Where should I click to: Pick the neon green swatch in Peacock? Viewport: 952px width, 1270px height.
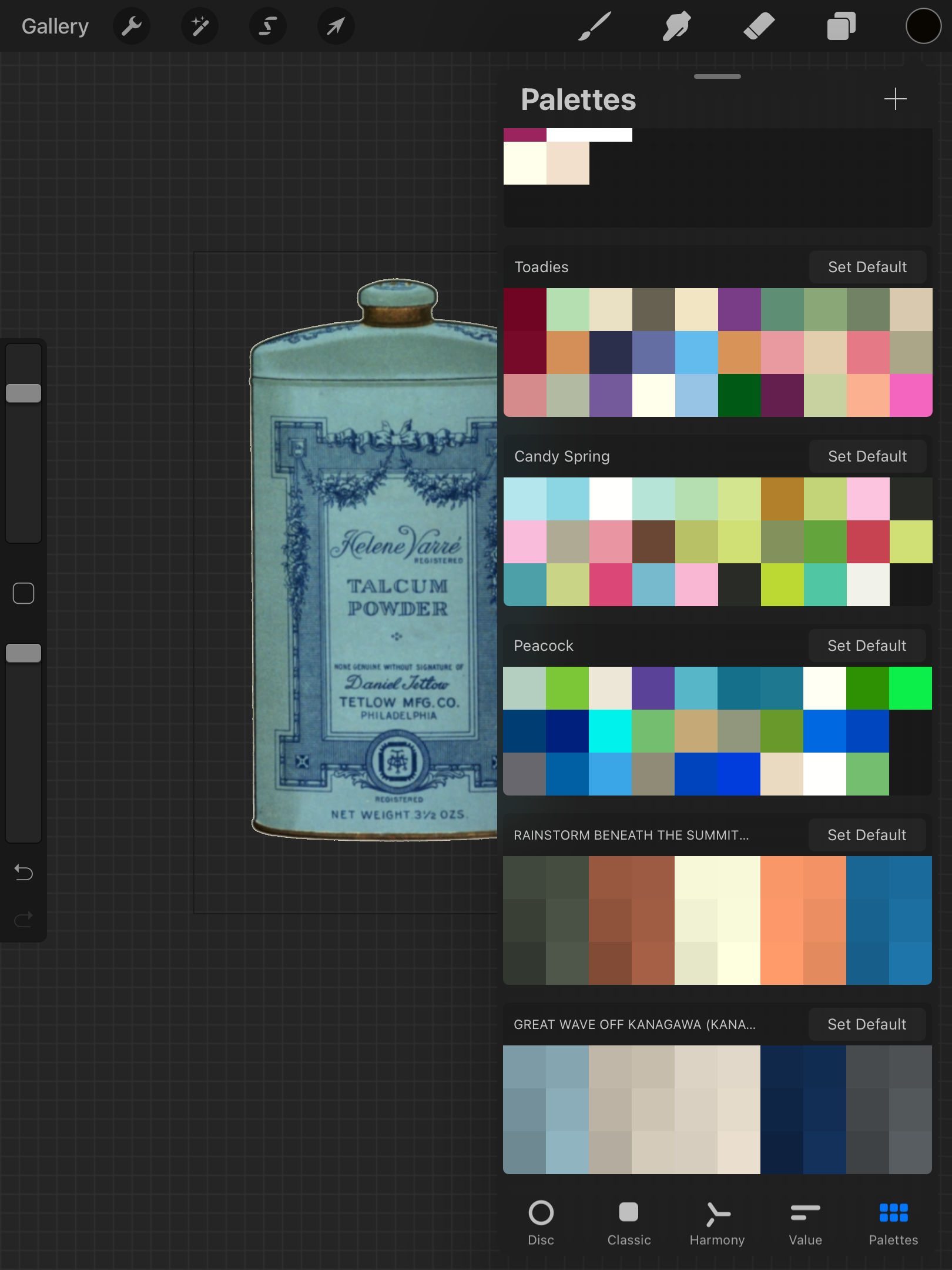[910, 688]
